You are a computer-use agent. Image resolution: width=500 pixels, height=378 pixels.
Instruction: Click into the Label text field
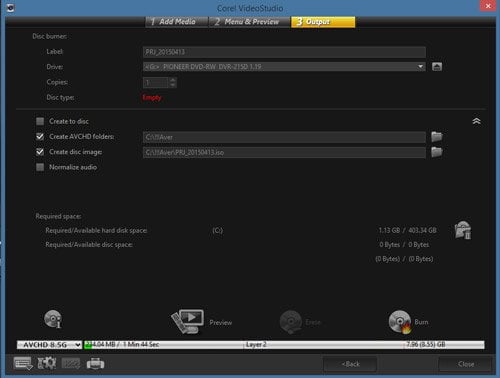pos(284,52)
